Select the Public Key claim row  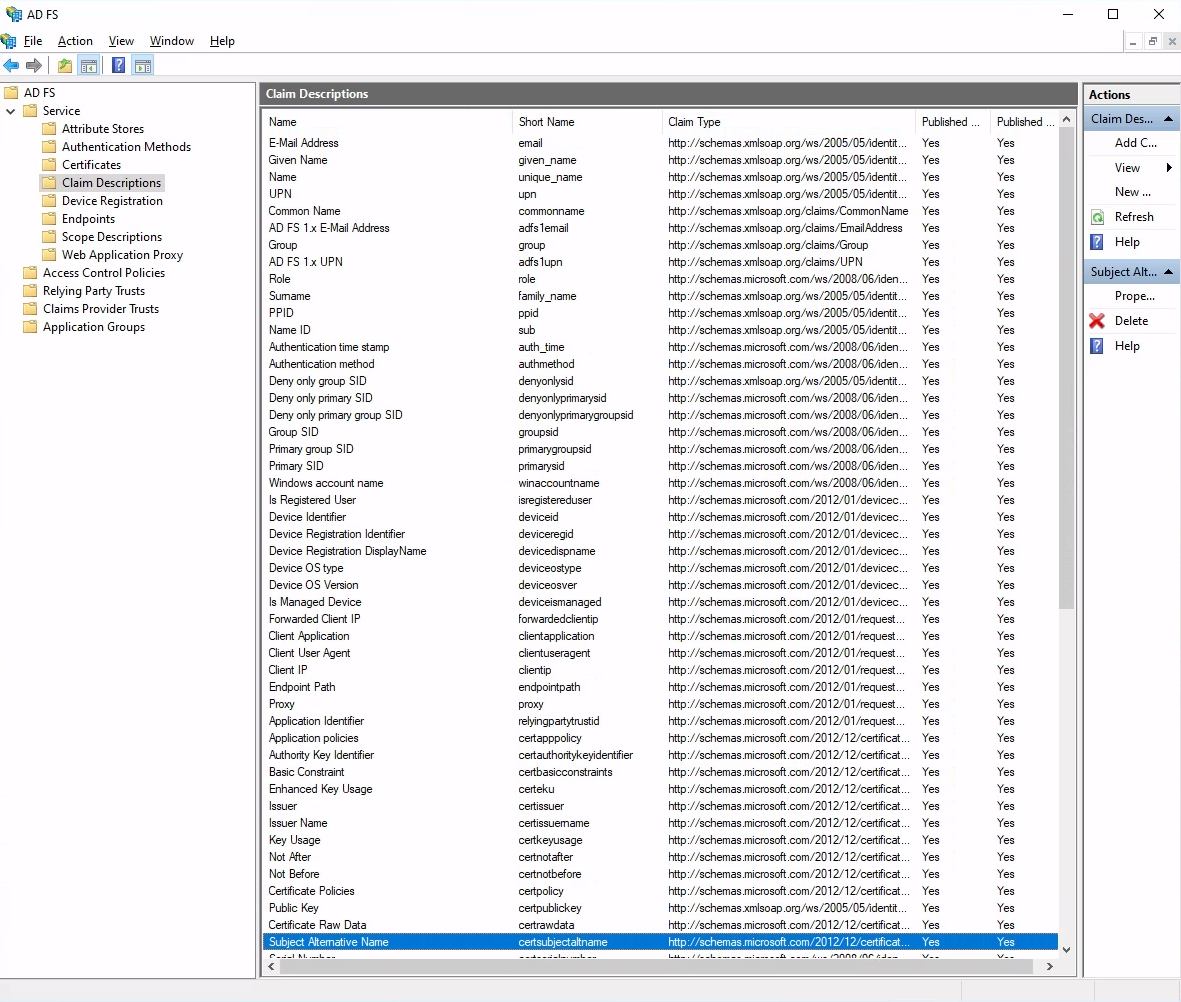661,909
